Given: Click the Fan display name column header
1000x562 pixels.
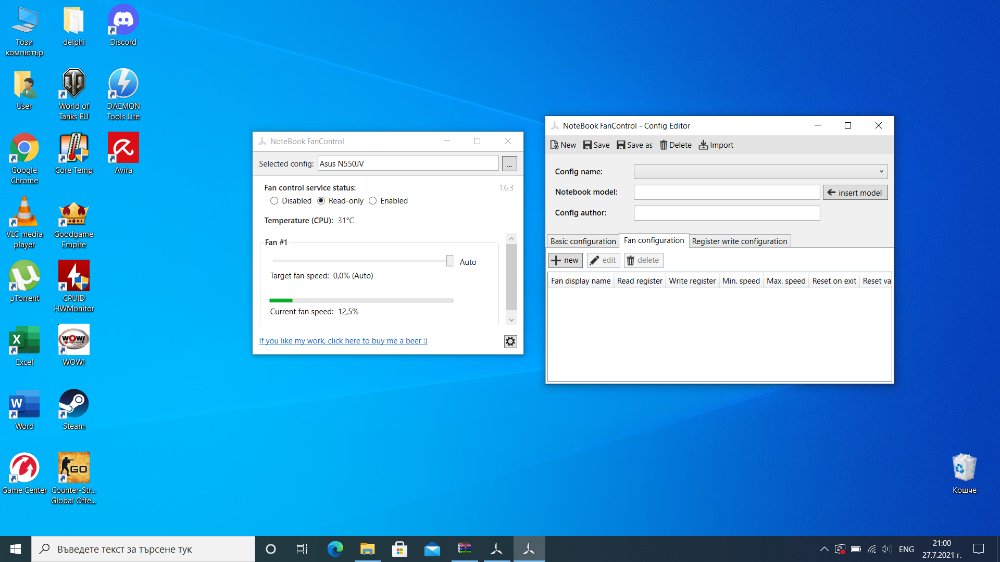Looking at the screenshot, I should pyautogui.click(x=580, y=281).
